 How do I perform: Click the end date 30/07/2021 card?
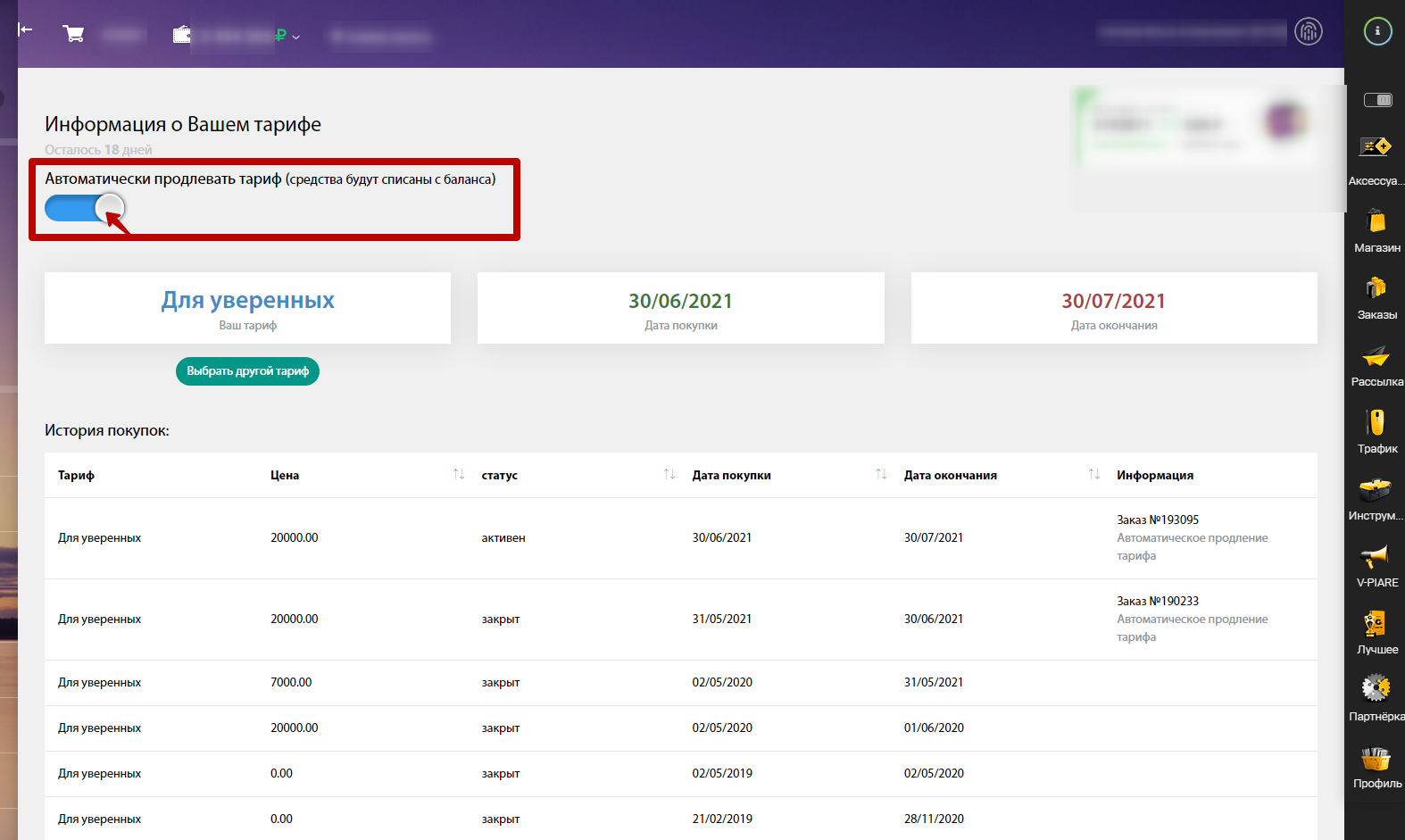[1114, 308]
